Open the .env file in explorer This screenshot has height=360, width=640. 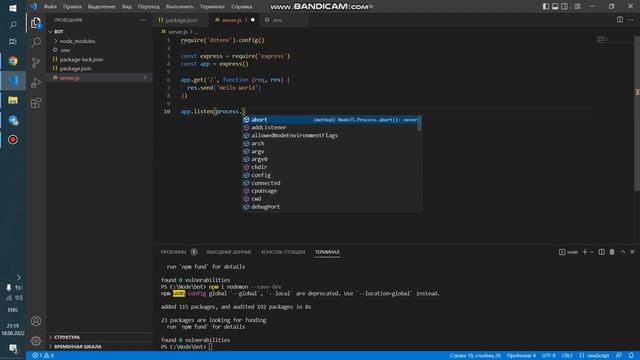[100, 50]
